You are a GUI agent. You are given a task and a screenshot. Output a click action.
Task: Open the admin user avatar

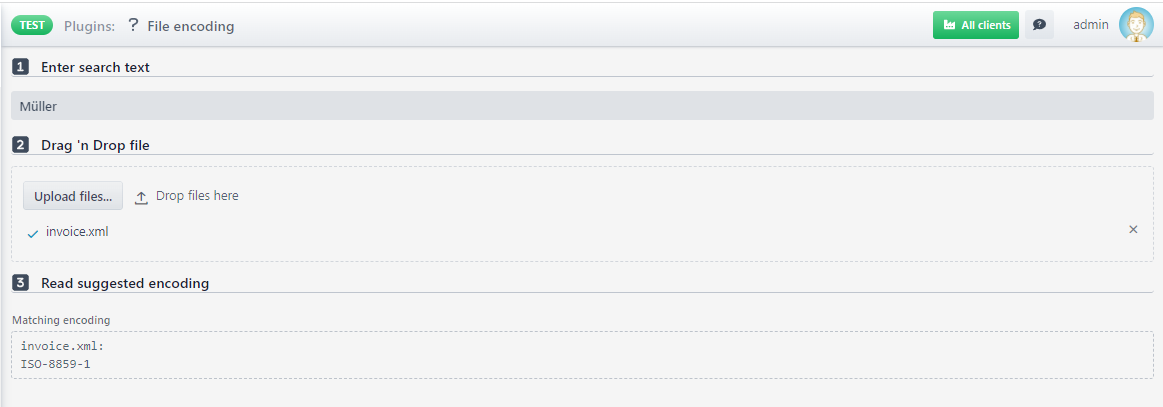click(x=1136, y=24)
